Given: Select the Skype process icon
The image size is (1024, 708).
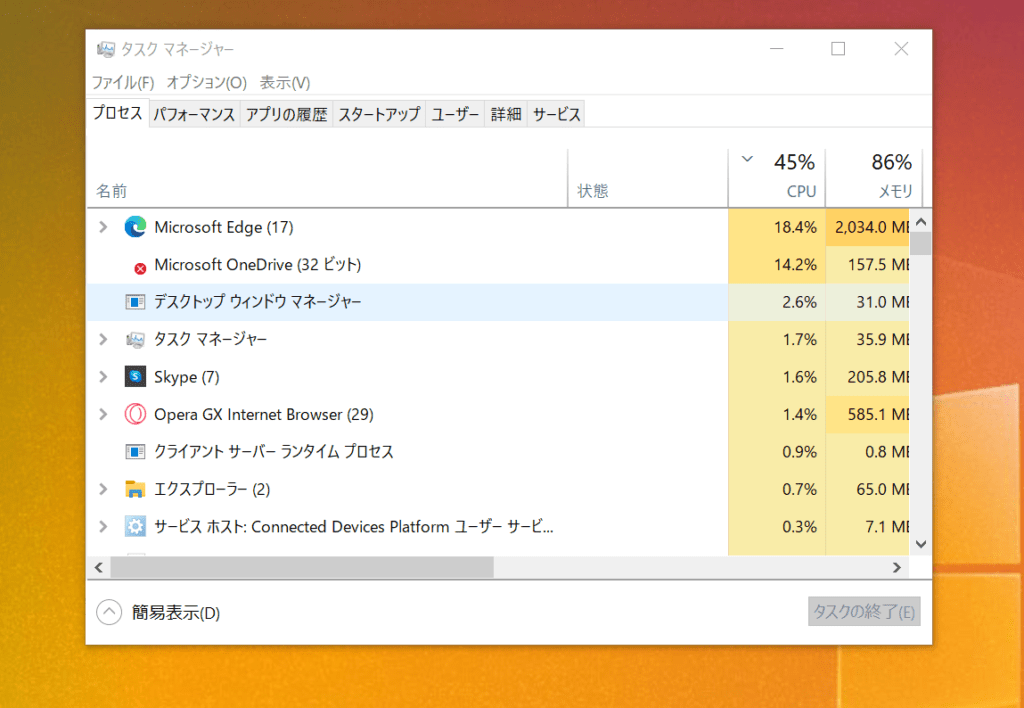Looking at the screenshot, I should tap(135, 377).
